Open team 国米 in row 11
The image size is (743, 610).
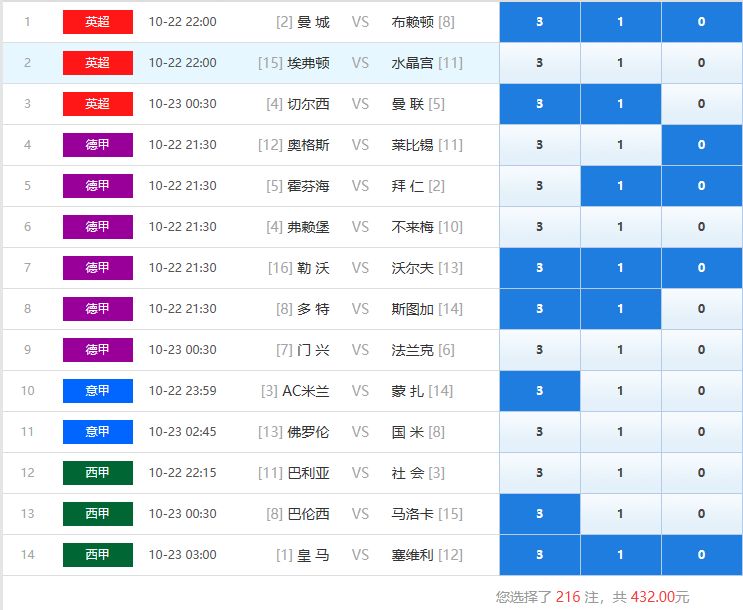point(408,432)
